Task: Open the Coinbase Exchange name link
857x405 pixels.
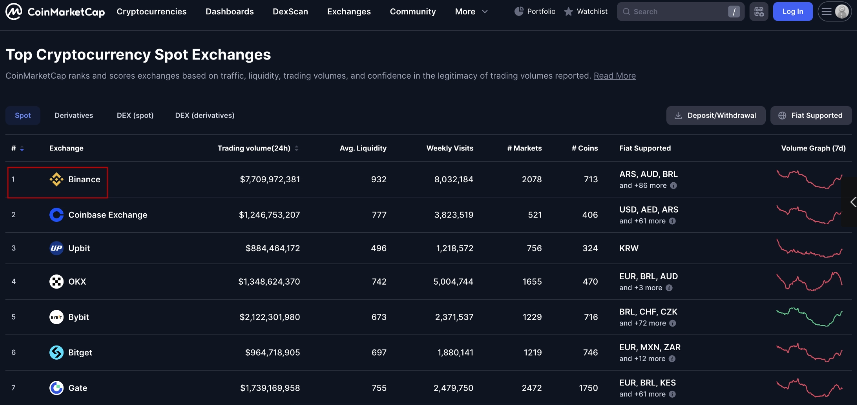Action: click(x=108, y=215)
